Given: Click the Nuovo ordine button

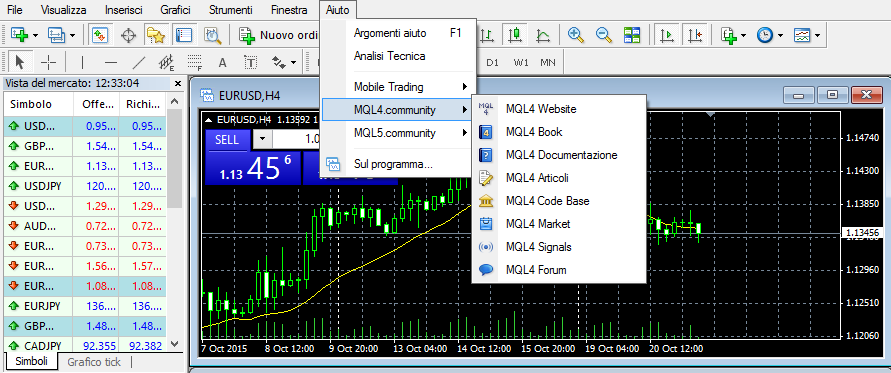Looking at the screenshot, I should [278, 35].
